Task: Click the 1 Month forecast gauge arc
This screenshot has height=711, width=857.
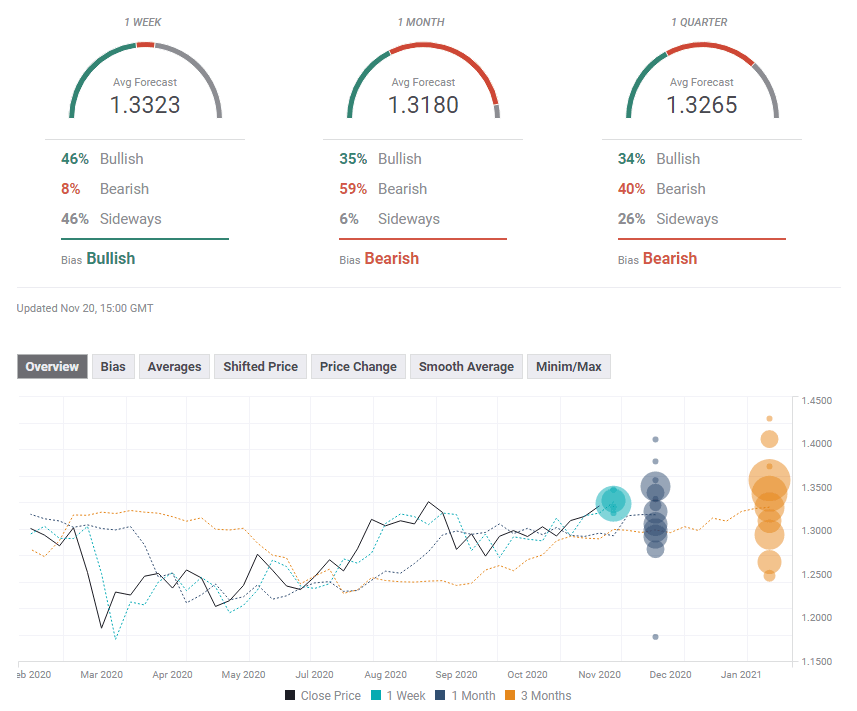Action: coord(424,46)
